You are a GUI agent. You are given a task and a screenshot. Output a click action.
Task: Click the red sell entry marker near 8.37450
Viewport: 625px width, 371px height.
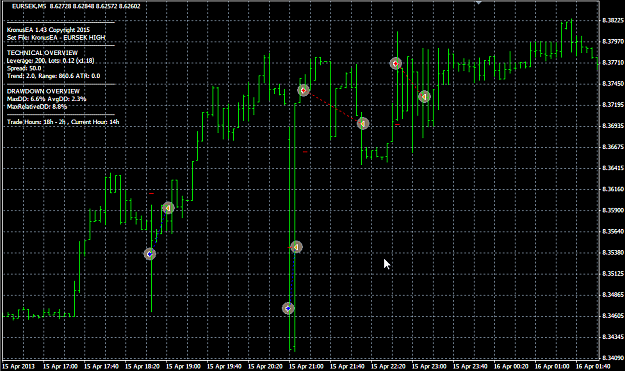point(303,90)
